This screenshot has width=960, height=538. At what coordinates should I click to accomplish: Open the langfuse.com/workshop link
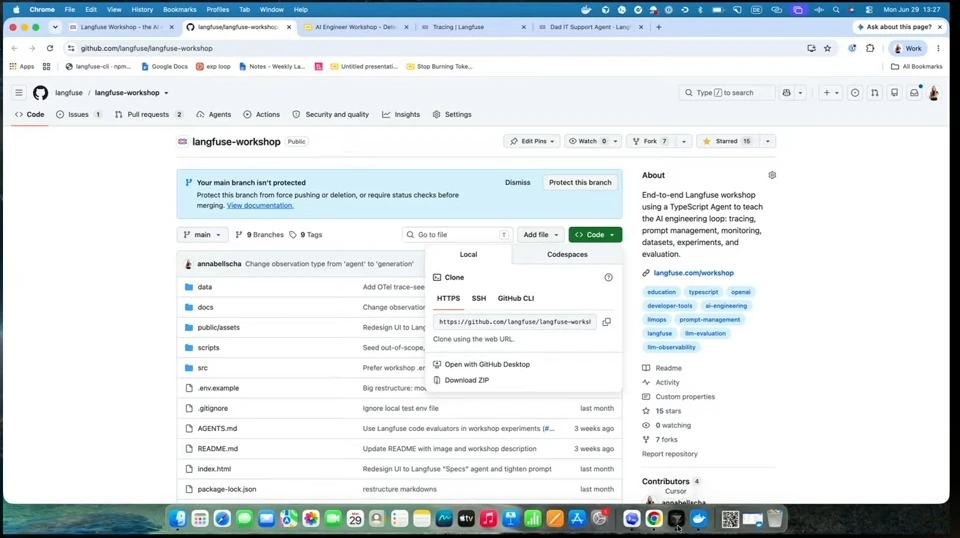[693, 273]
